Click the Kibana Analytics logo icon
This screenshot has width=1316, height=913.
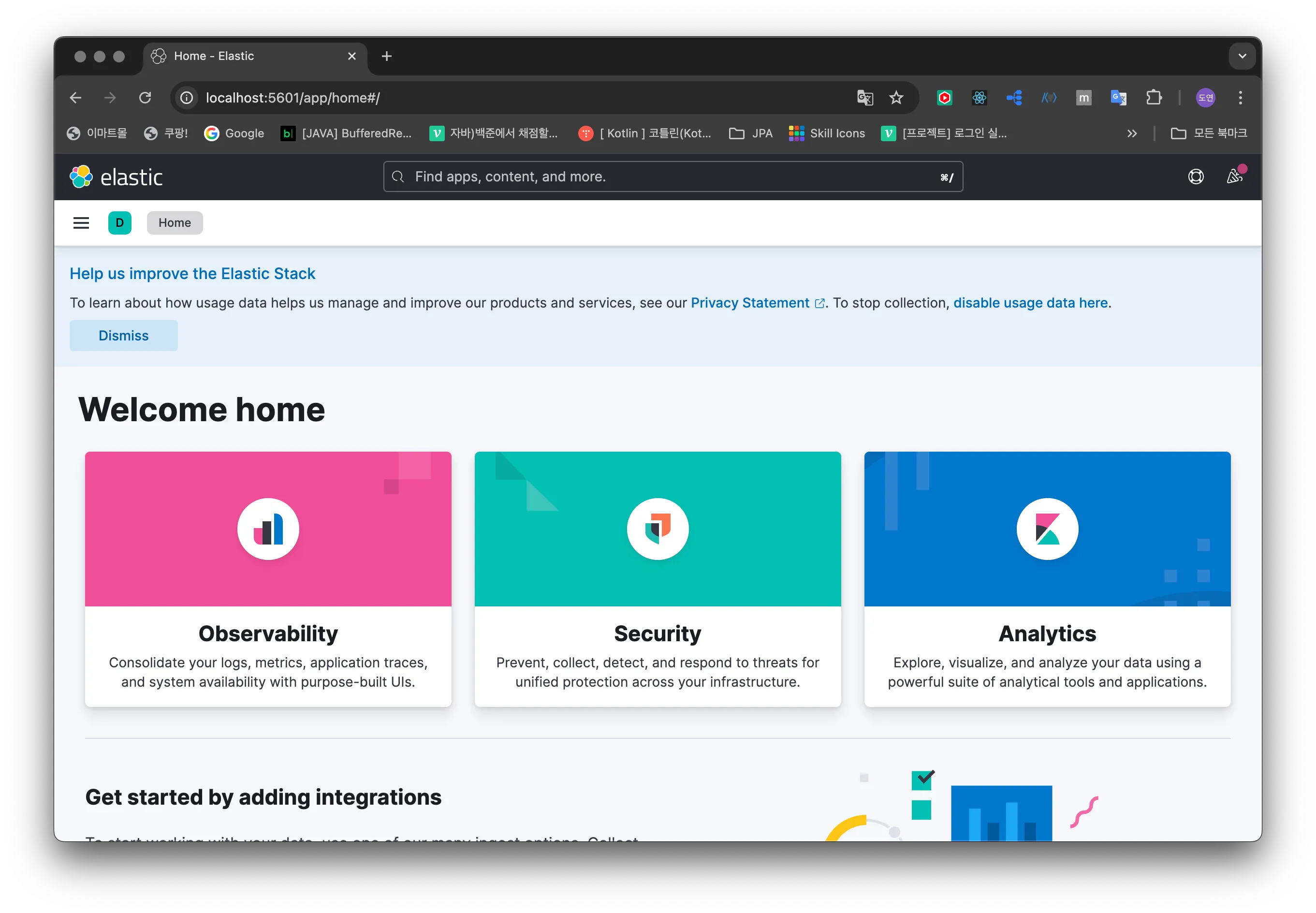click(x=1047, y=529)
